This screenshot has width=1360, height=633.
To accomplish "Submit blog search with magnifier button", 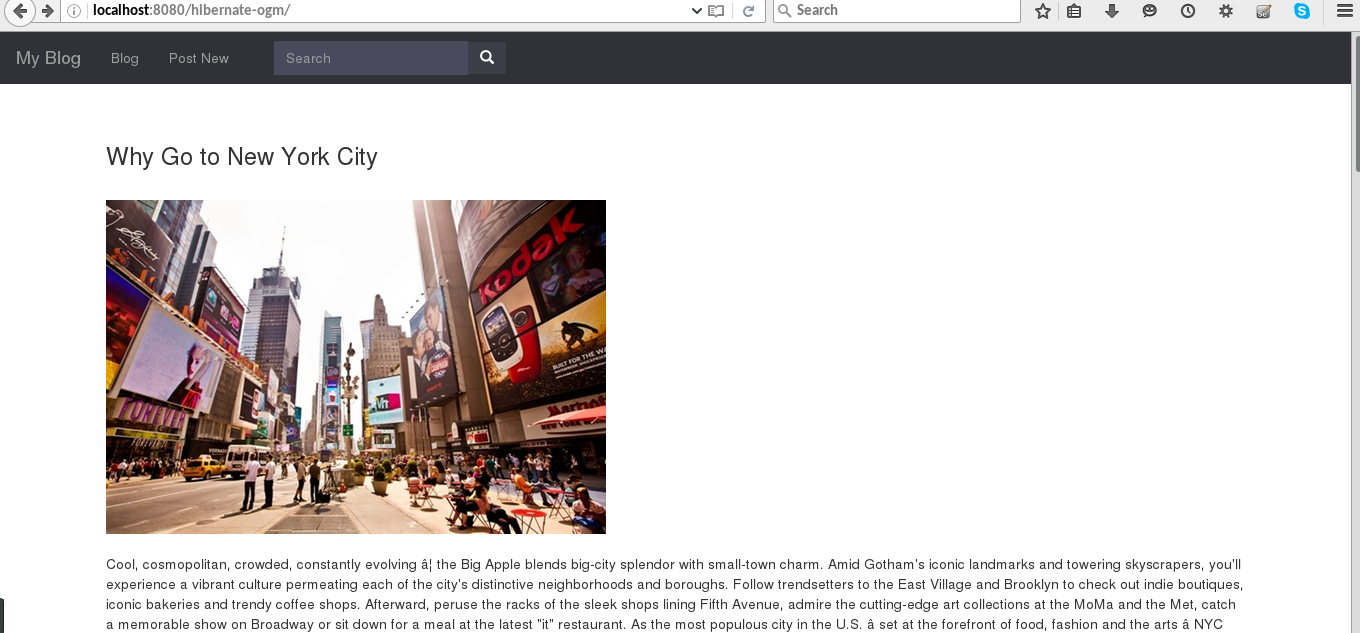I will pos(487,58).
